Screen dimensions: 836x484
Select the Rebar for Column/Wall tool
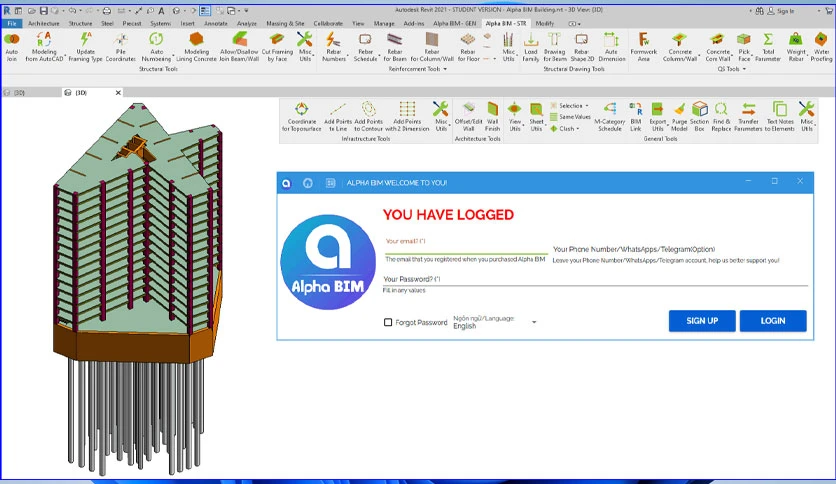[x=432, y=46]
